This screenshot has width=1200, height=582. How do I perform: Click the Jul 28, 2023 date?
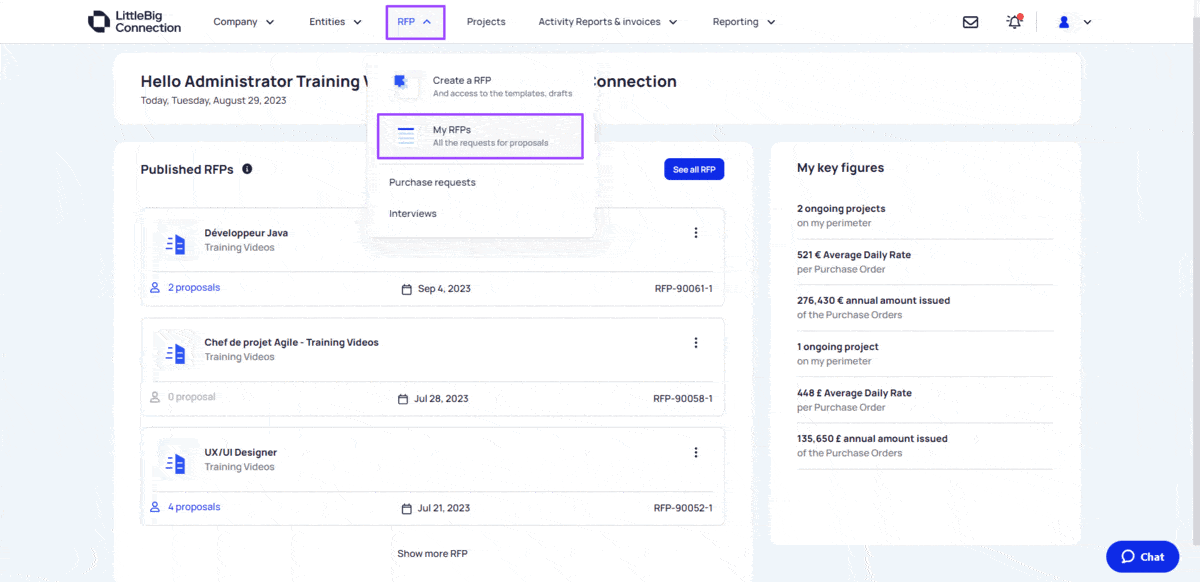point(441,399)
